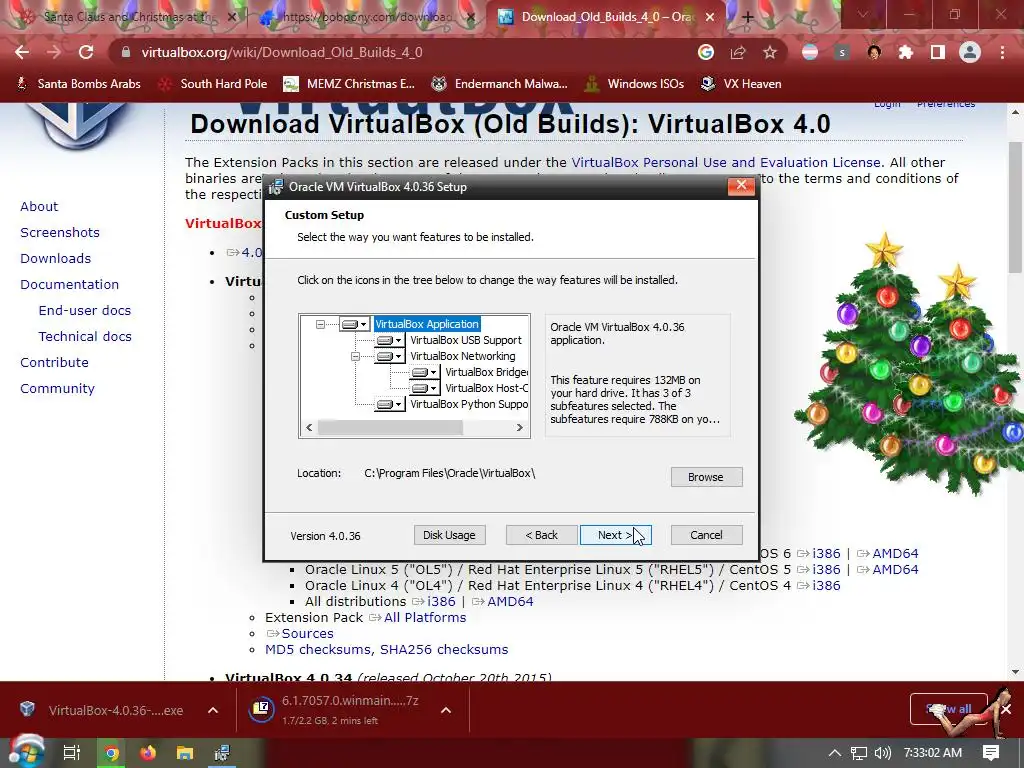Open winmain 7z download options chevron

coord(446,710)
